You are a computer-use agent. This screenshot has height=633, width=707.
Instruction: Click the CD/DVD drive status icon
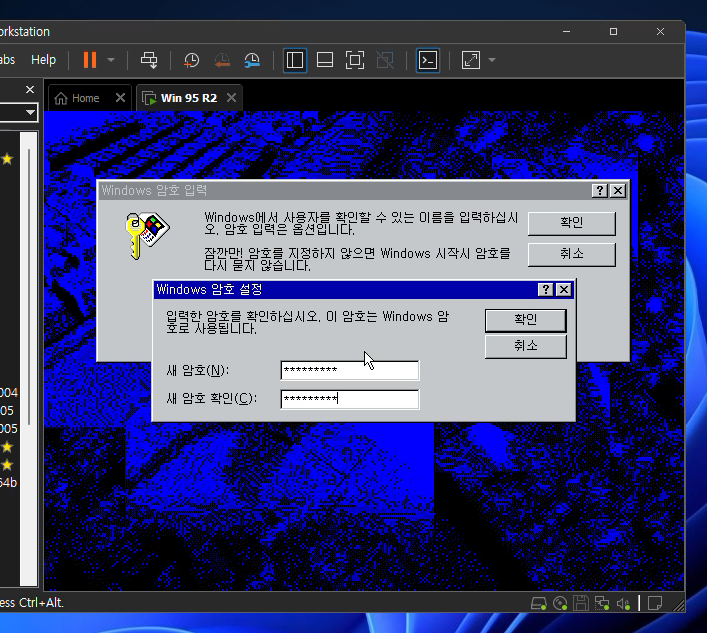click(x=560, y=603)
